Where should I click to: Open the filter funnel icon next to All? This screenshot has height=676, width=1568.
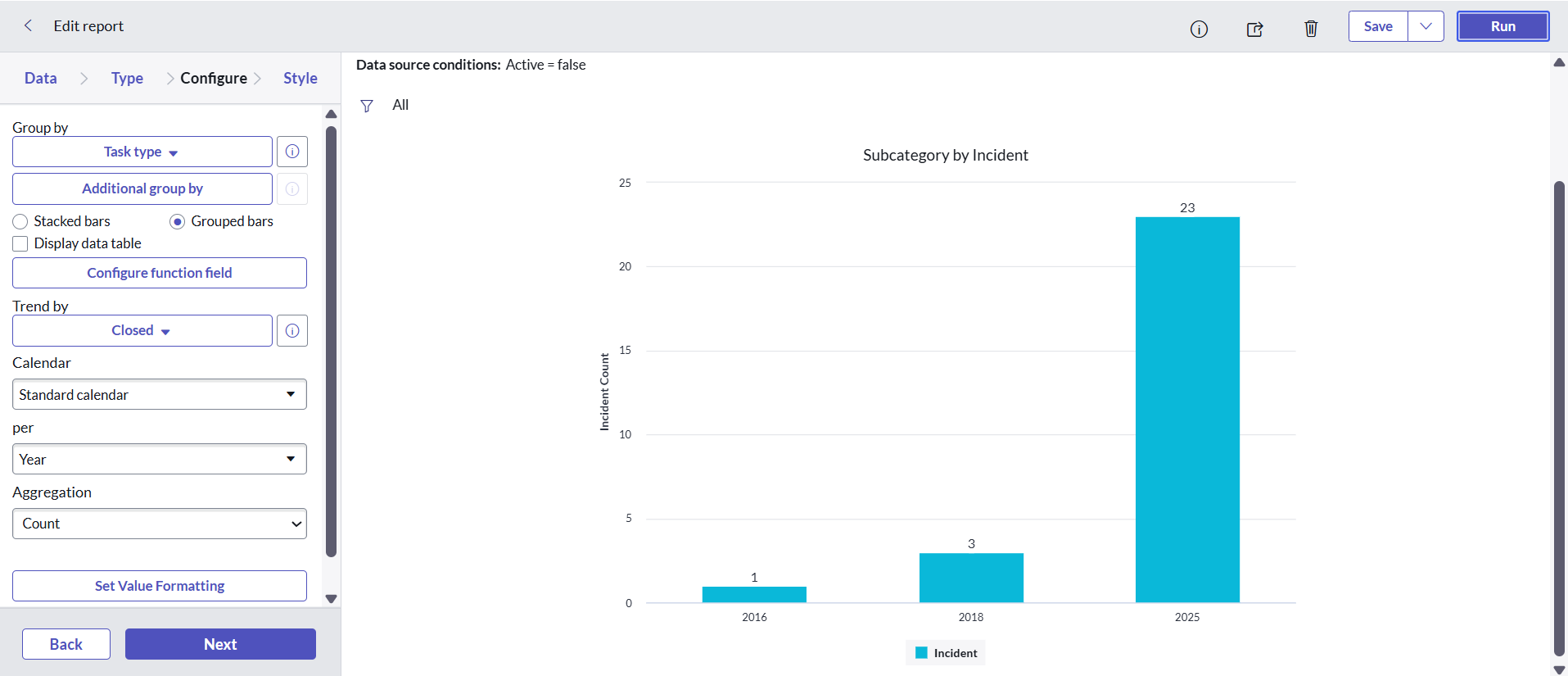[367, 106]
